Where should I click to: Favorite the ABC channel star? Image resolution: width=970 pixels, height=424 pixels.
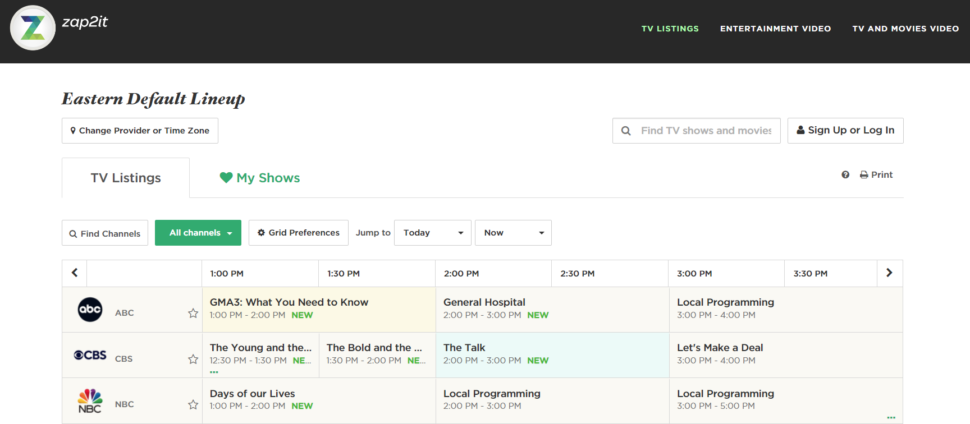193,313
